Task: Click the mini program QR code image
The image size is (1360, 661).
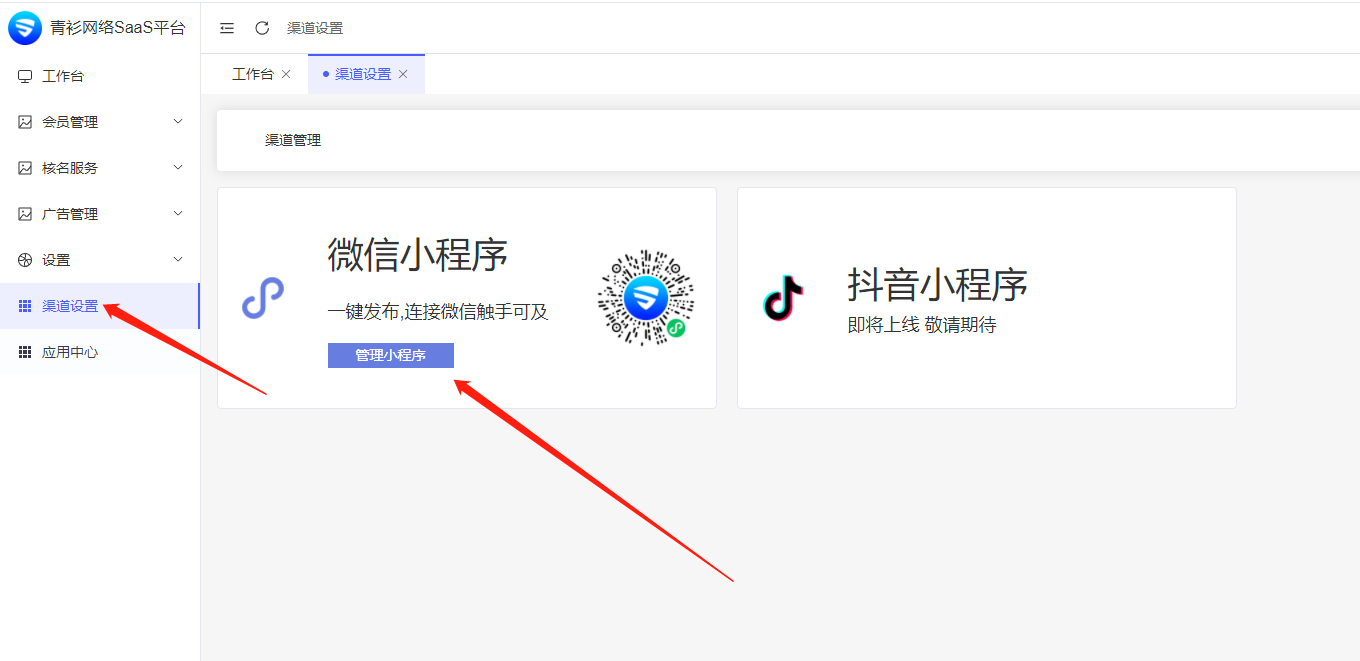Action: [646, 298]
